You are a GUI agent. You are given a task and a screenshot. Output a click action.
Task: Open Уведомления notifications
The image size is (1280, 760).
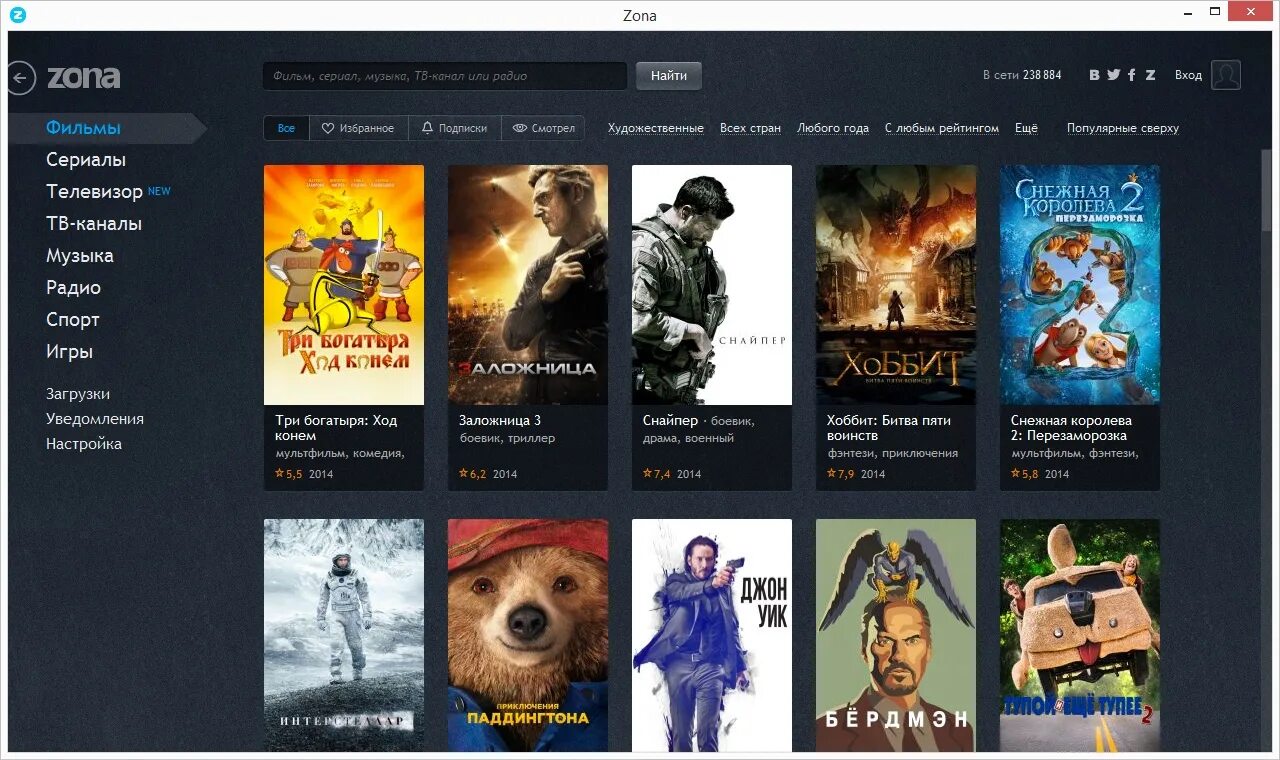pyautogui.click(x=95, y=419)
